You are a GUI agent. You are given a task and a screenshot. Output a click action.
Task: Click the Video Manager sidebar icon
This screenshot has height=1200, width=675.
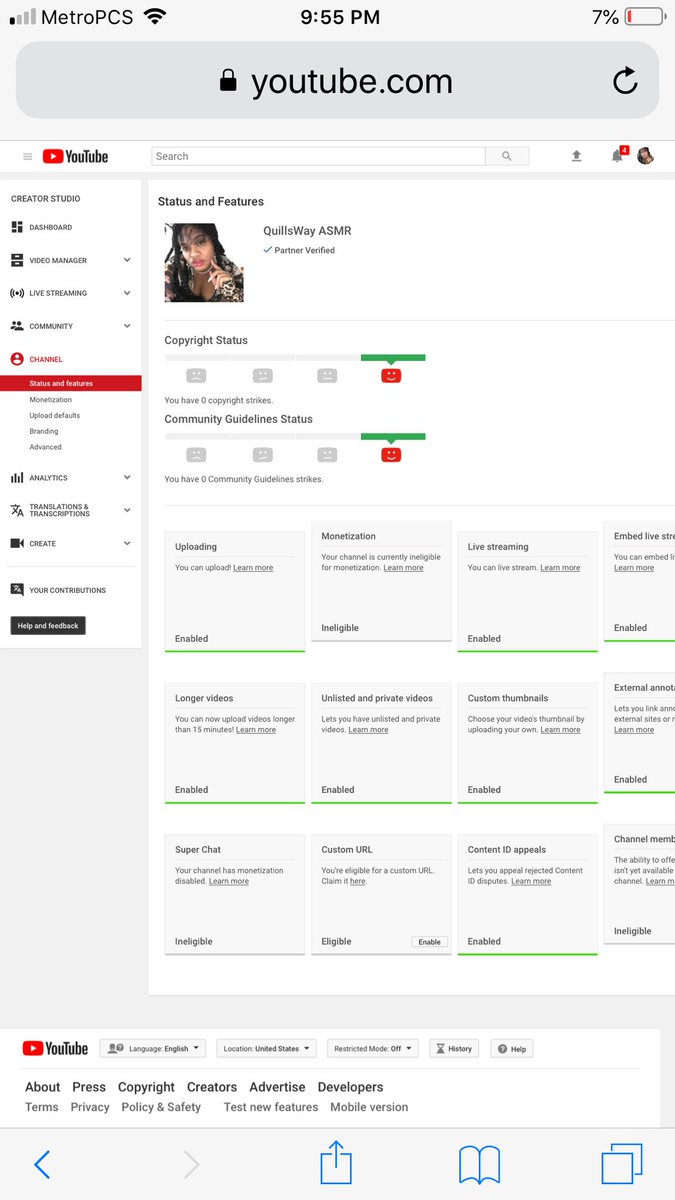coord(17,260)
